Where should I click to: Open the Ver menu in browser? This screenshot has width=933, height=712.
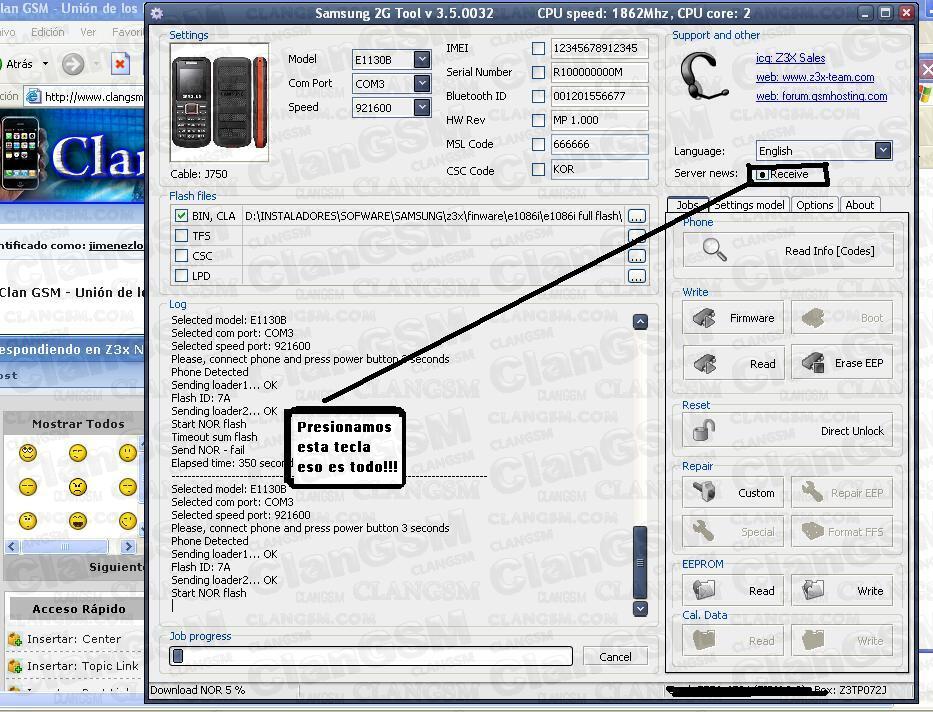[x=88, y=32]
